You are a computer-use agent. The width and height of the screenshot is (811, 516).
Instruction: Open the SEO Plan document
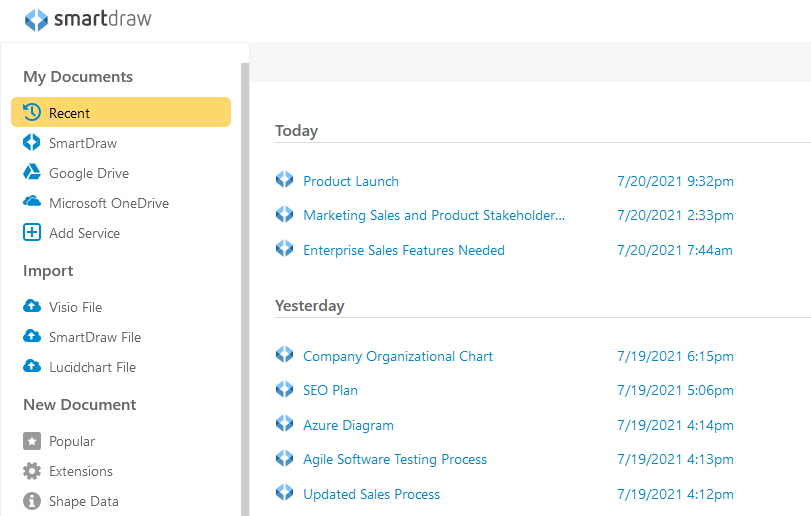point(330,390)
